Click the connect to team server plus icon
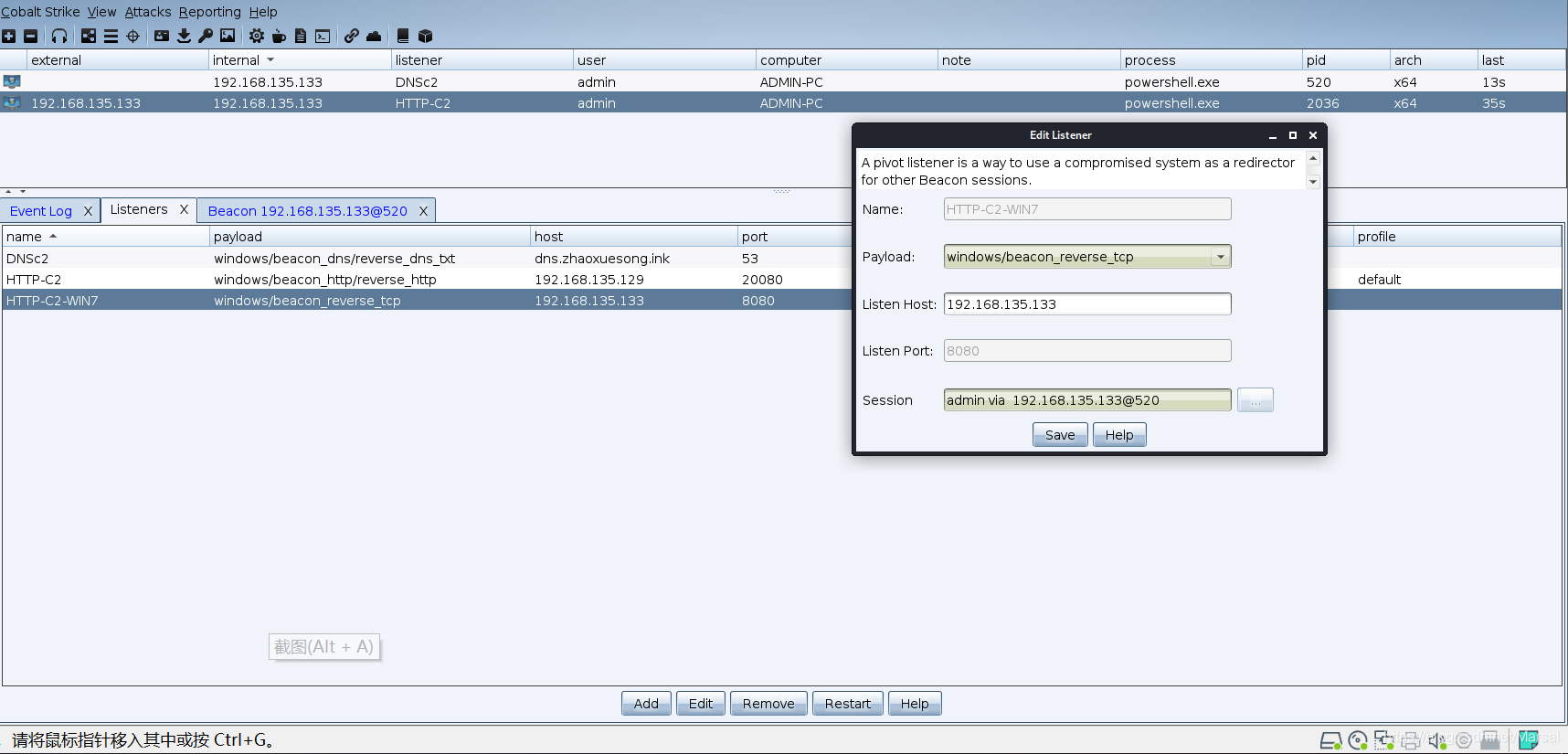 click(8, 36)
